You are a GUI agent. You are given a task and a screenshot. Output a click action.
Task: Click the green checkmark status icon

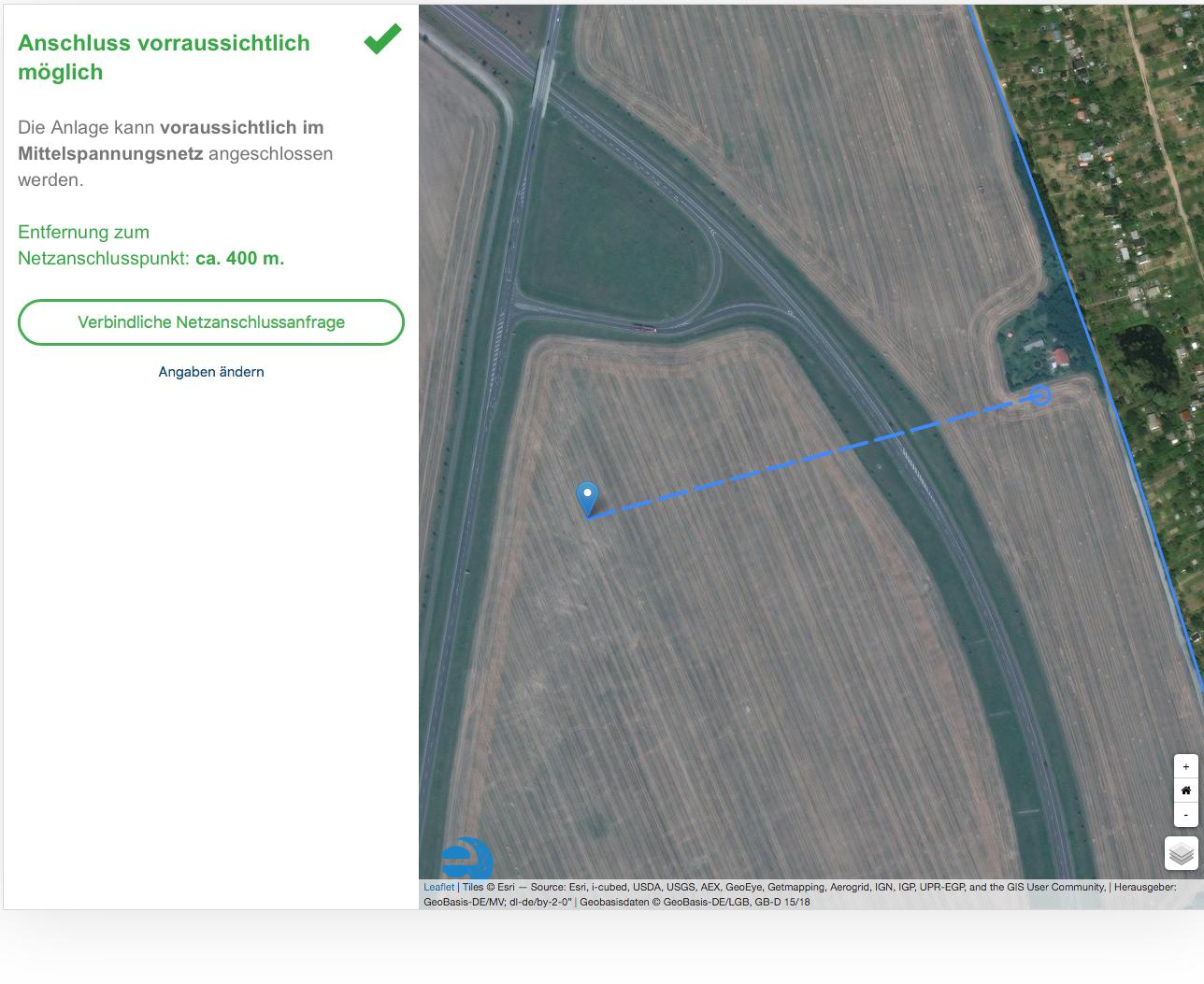click(382, 39)
